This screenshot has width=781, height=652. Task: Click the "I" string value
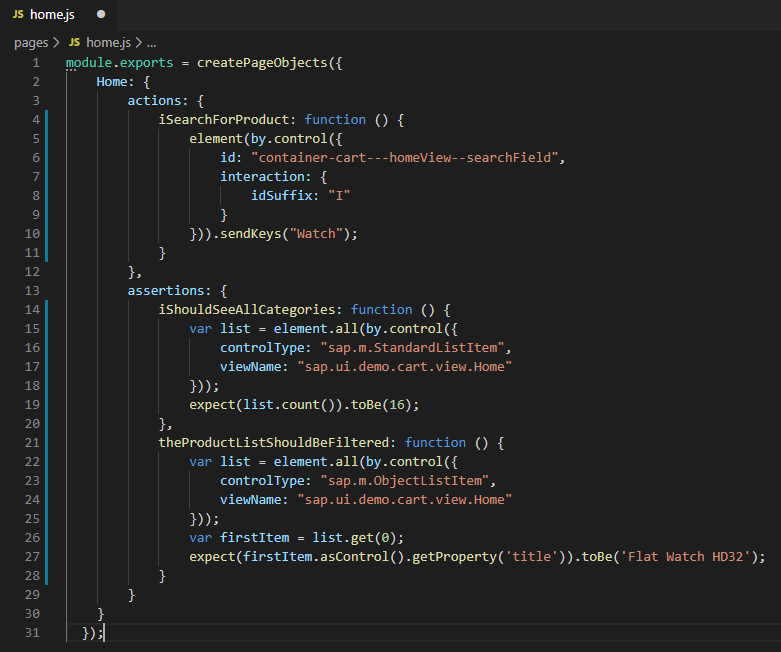point(339,196)
